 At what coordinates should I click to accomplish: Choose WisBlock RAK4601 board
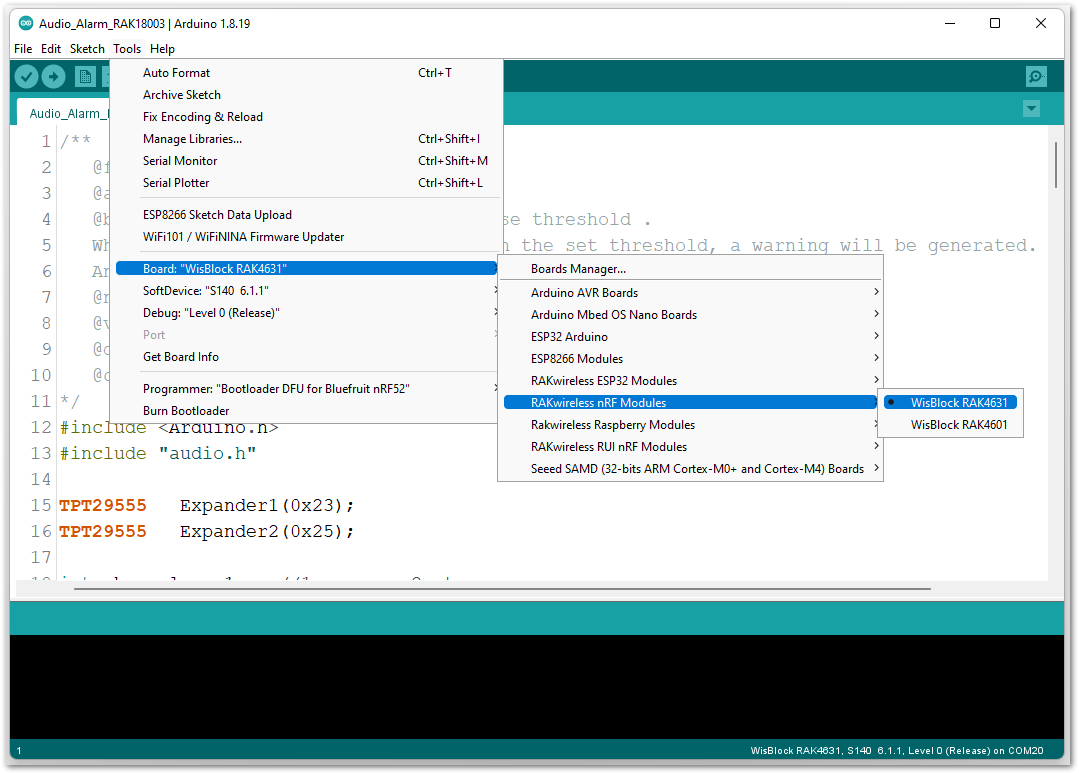pos(959,425)
